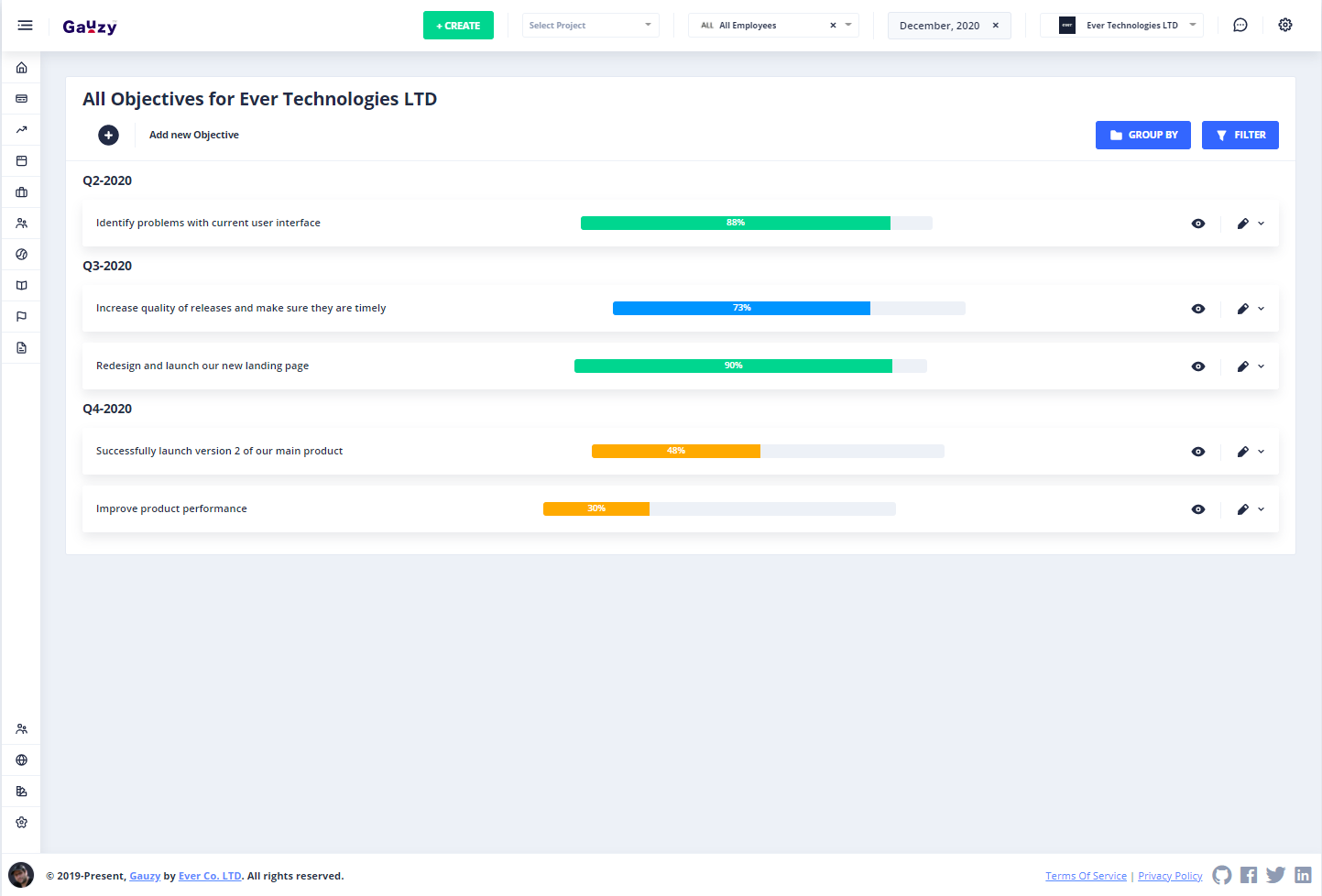Screen dimensions: 1322x896
Task: Click the home icon in the sidebar
Action: pos(21,68)
